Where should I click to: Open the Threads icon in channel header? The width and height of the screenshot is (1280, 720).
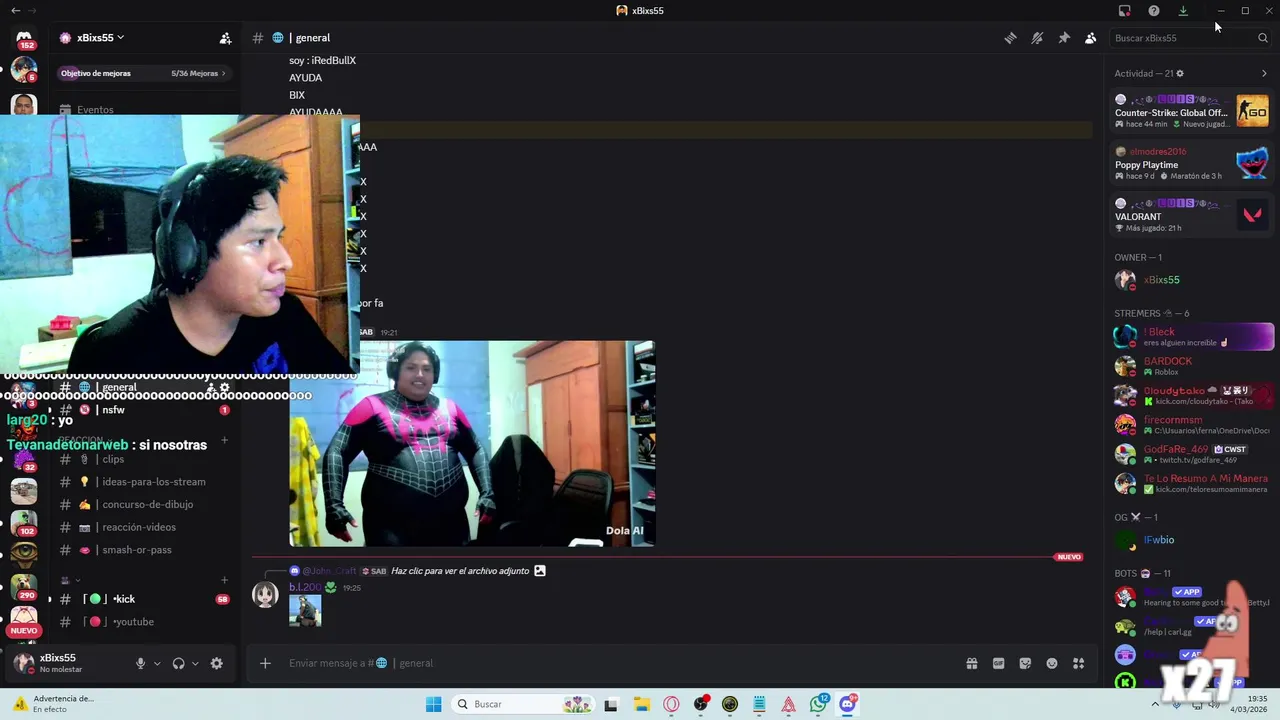point(1010,38)
